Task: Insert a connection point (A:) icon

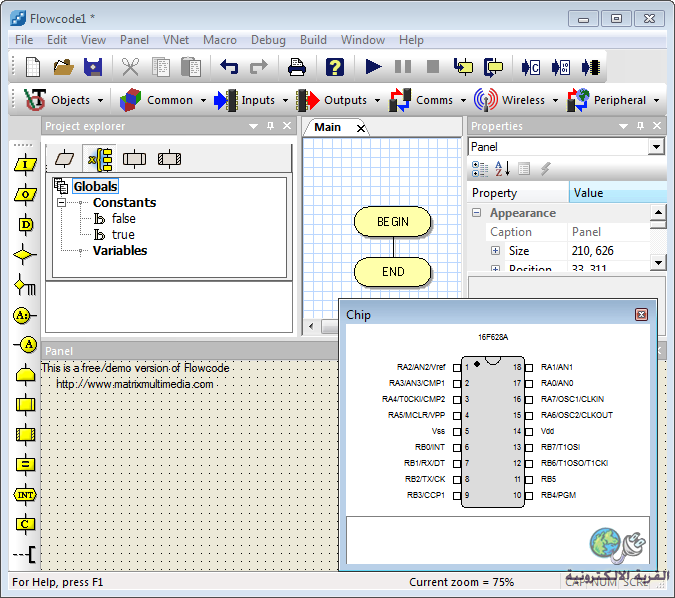Action: coord(25,316)
